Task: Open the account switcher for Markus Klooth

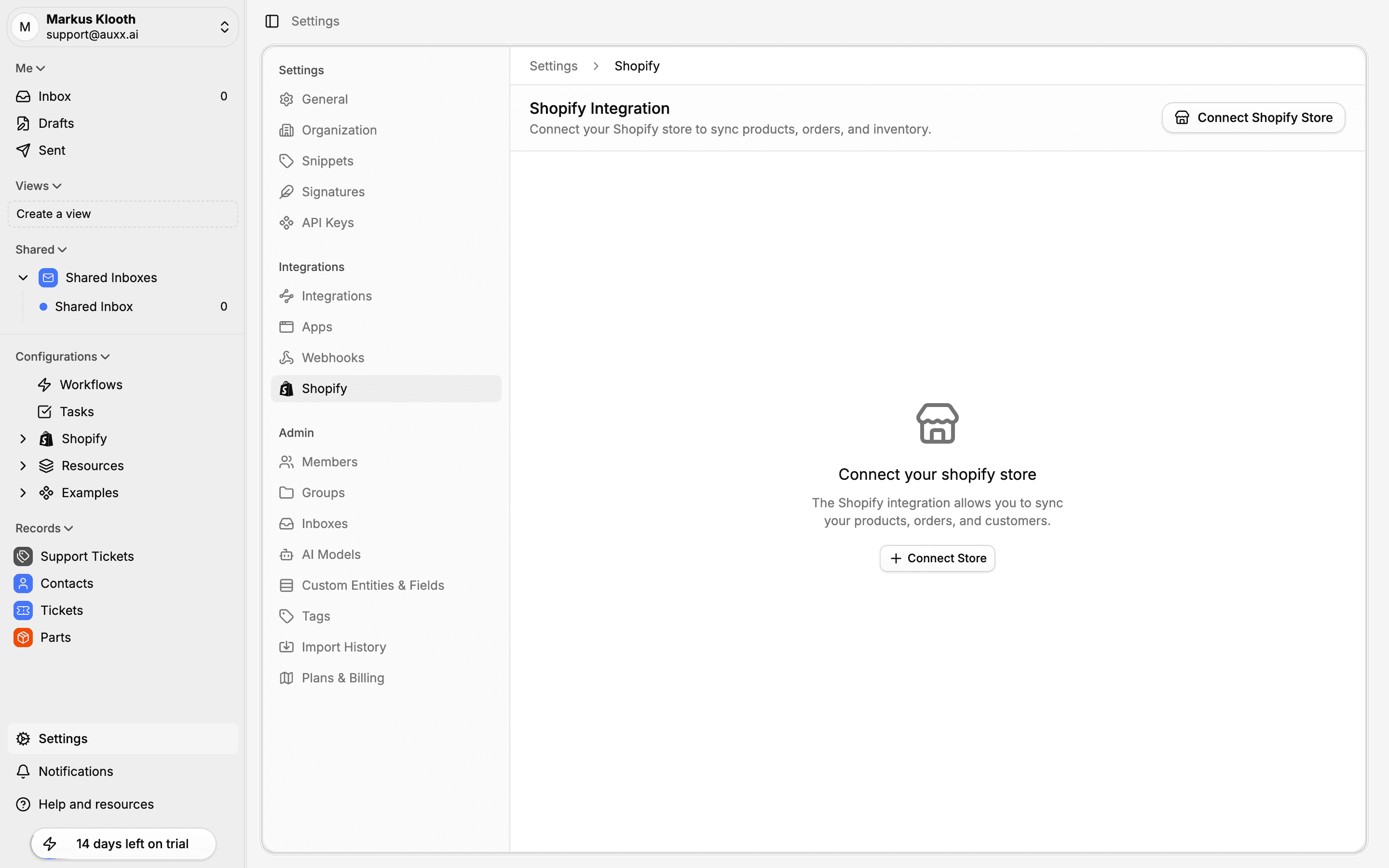Action: (x=123, y=27)
